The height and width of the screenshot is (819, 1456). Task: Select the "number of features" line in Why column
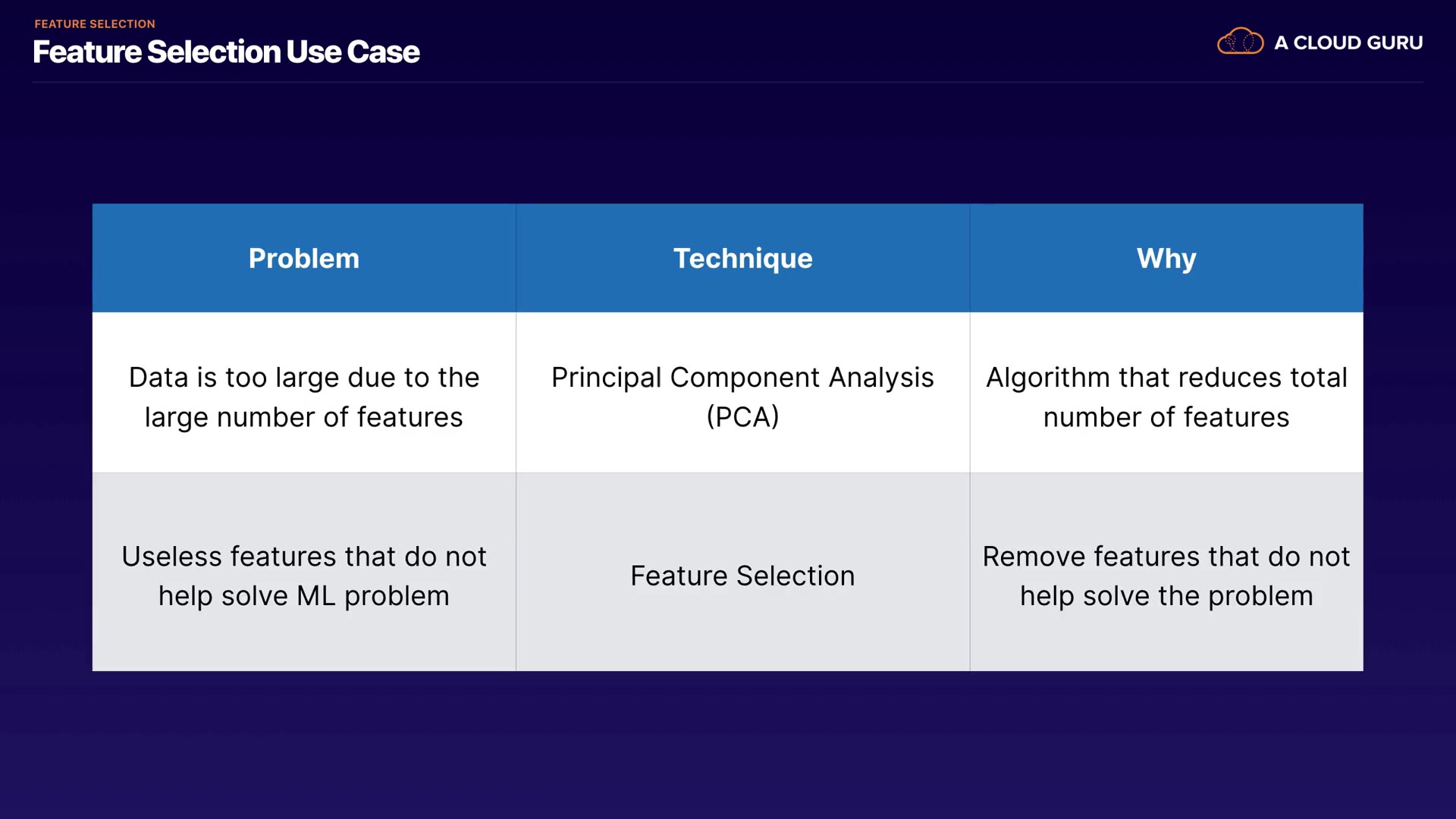point(1166,417)
